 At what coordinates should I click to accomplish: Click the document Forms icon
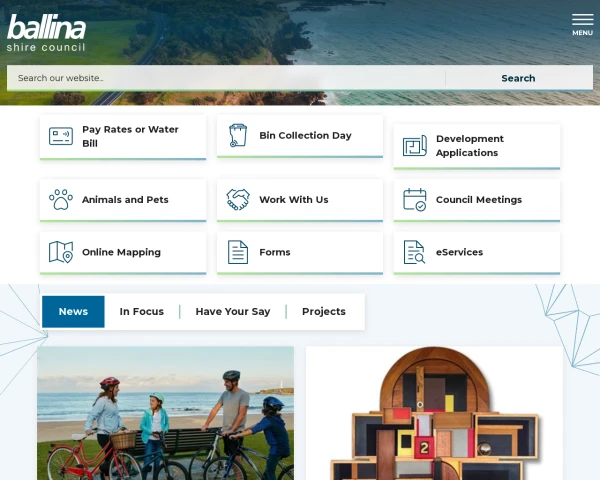238,252
